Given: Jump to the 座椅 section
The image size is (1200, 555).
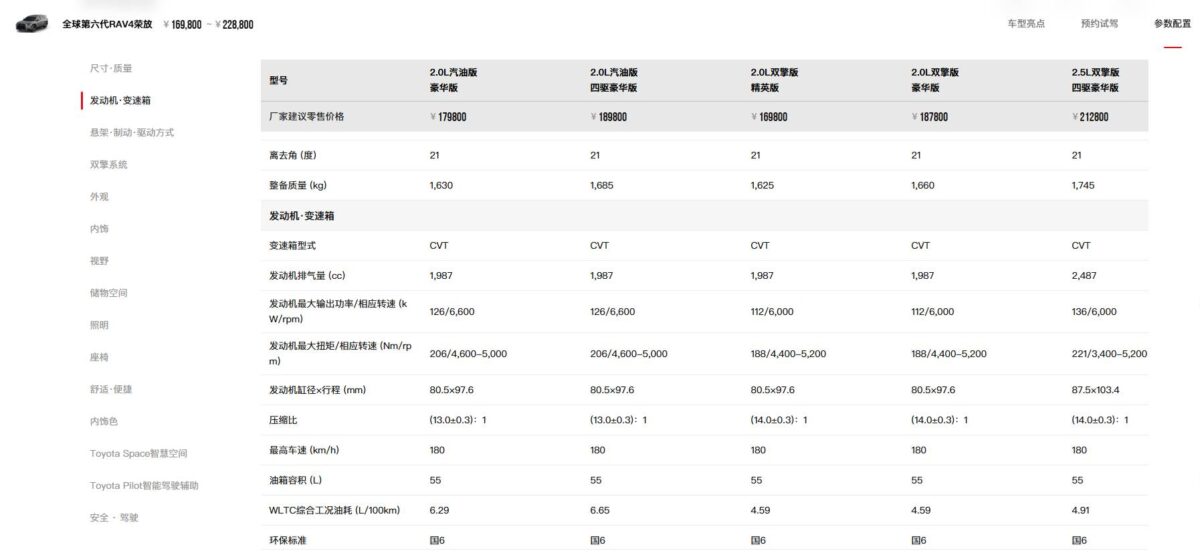Looking at the screenshot, I should click(x=99, y=357).
